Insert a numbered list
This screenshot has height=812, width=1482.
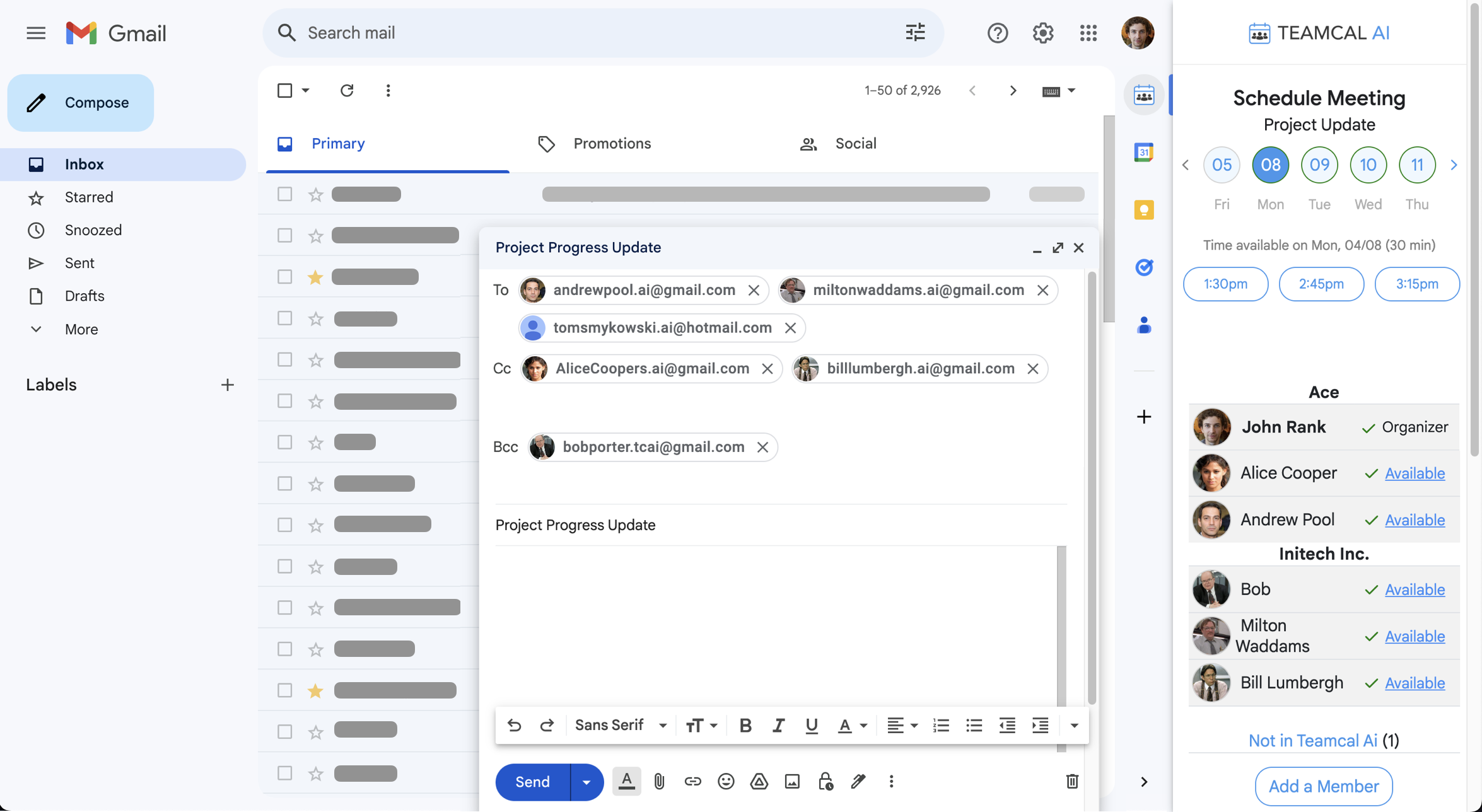pyautogui.click(x=941, y=726)
